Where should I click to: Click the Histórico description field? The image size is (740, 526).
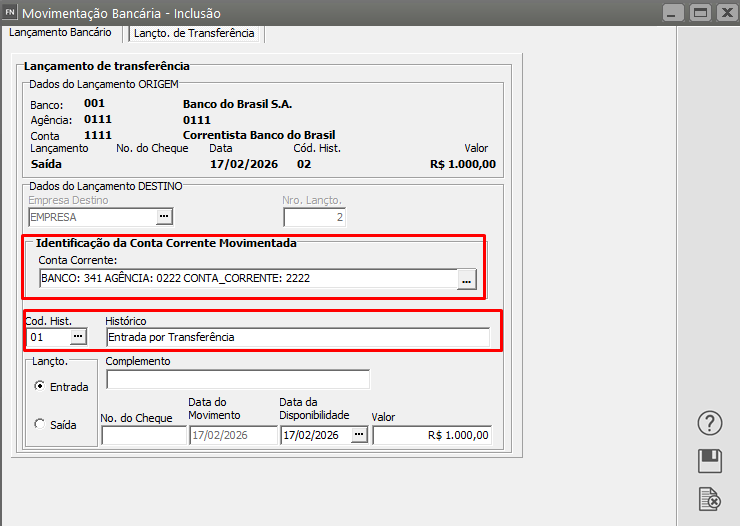297,338
